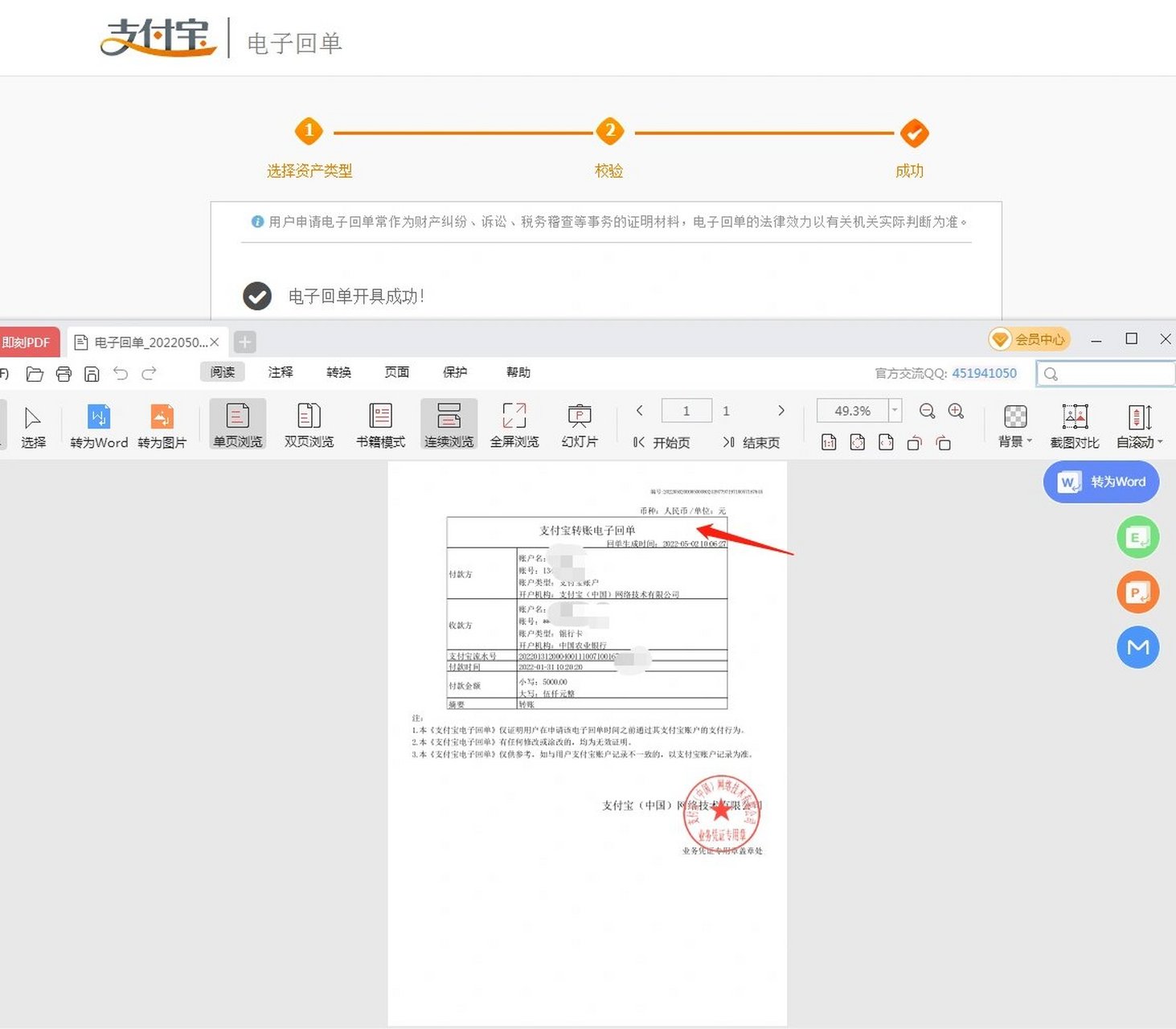1176x1029 pixels.
Task: Open the 保护 protect tab
Action: pos(455,372)
